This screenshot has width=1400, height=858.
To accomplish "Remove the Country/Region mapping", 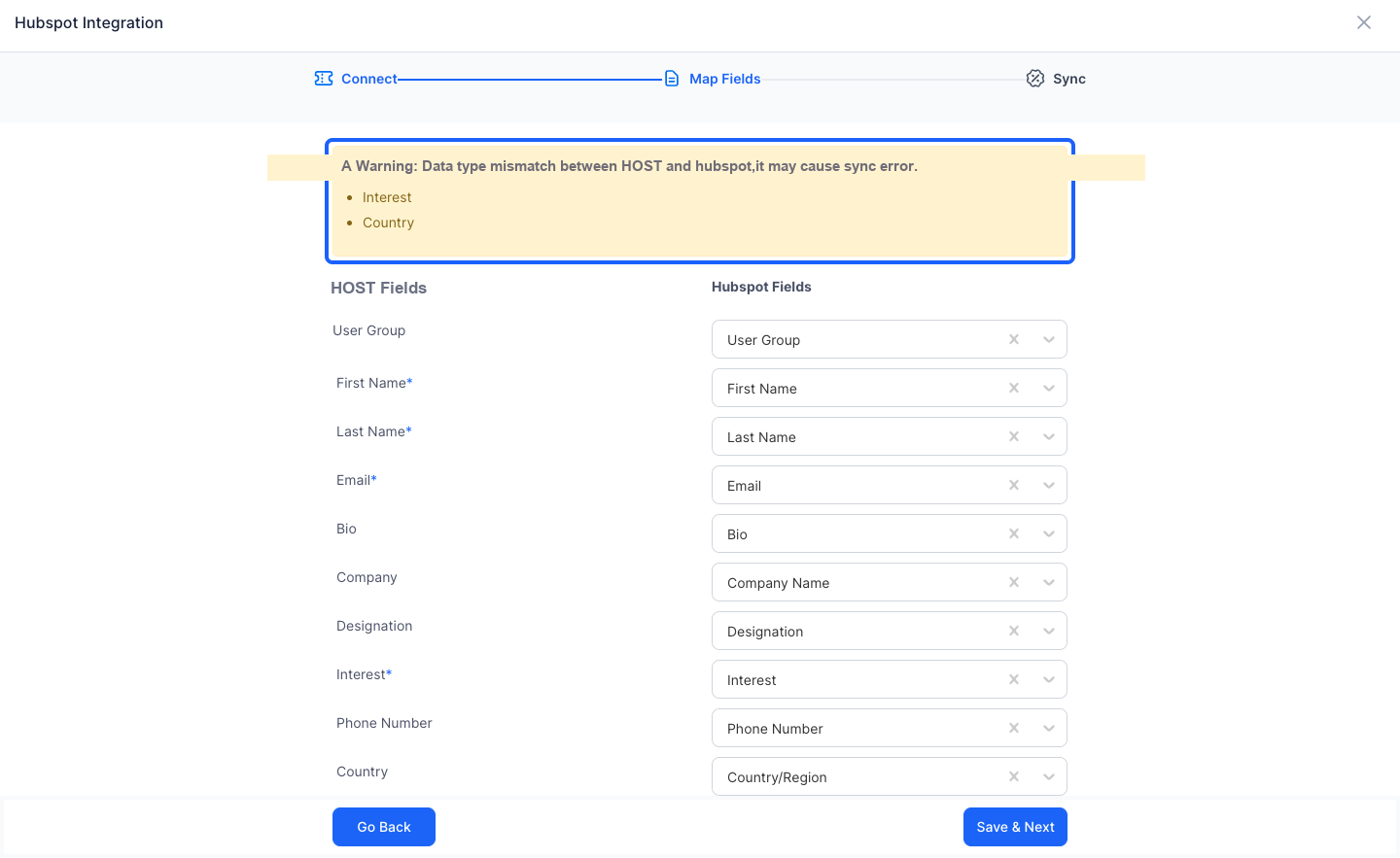I will (1014, 776).
